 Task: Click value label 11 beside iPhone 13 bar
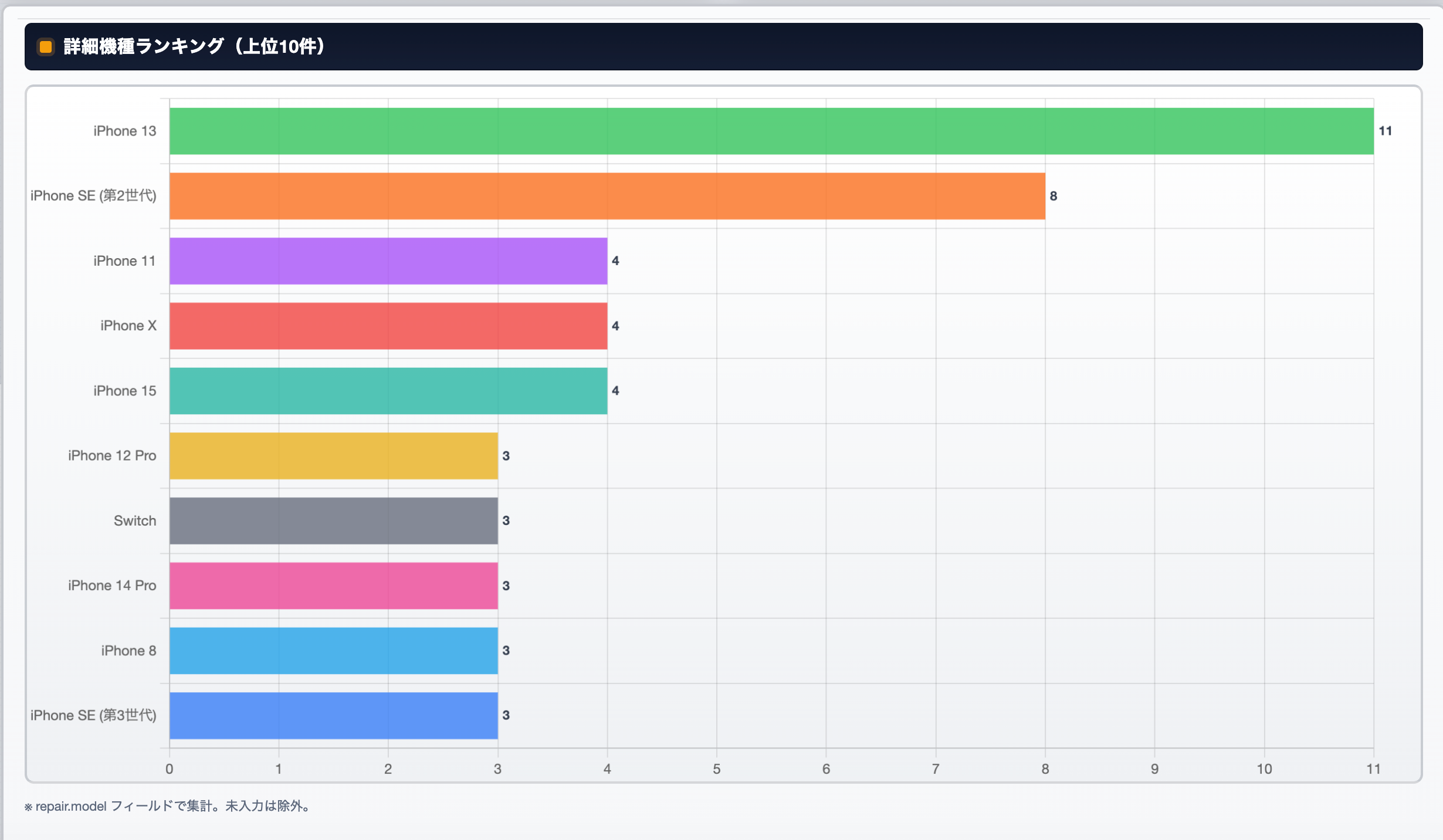[x=1386, y=131]
